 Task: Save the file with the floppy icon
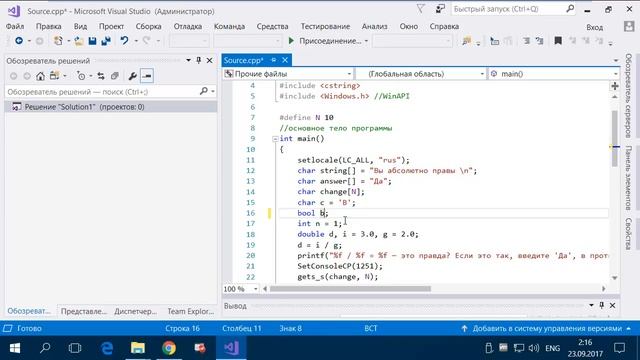point(92,41)
